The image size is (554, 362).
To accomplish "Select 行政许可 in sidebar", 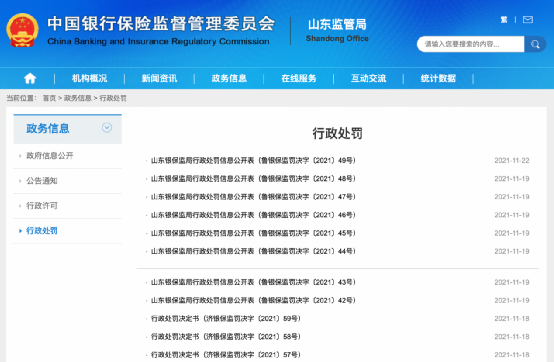I will (42, 206).
